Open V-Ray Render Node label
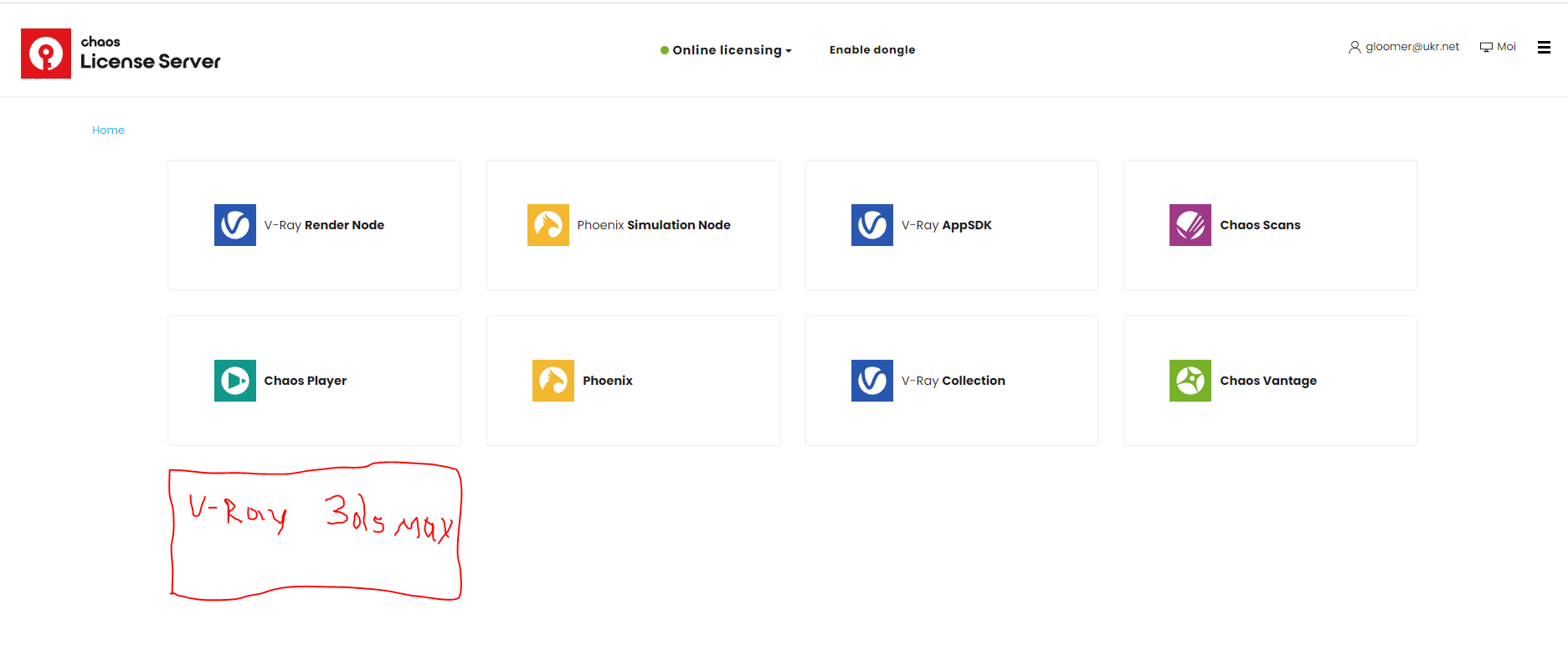This screenshot has height=666, width=1568. [x=324, y=225]
